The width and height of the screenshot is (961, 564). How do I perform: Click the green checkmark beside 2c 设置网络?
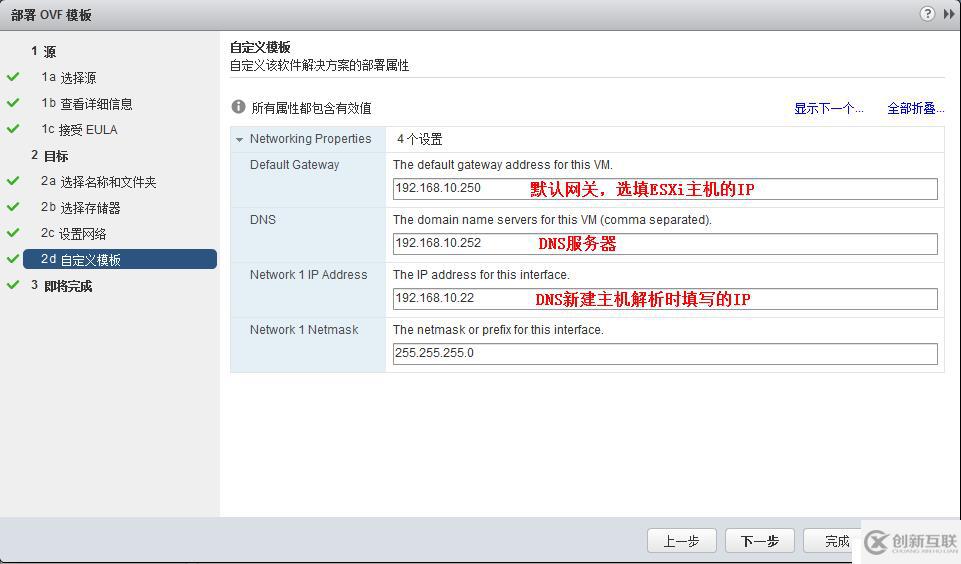pos(13,233)
